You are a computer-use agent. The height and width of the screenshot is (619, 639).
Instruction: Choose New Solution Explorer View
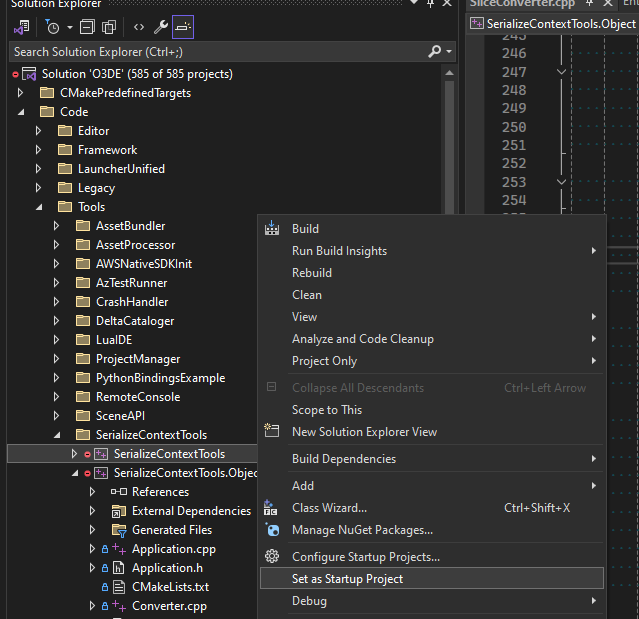(x=432, y=432)
